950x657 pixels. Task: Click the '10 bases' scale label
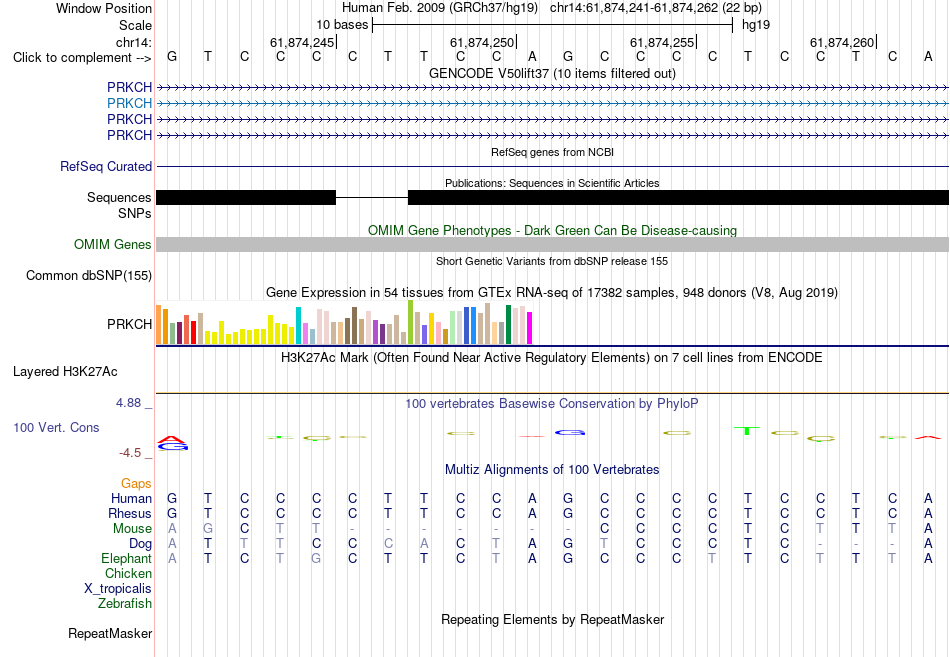coord(342,25)
